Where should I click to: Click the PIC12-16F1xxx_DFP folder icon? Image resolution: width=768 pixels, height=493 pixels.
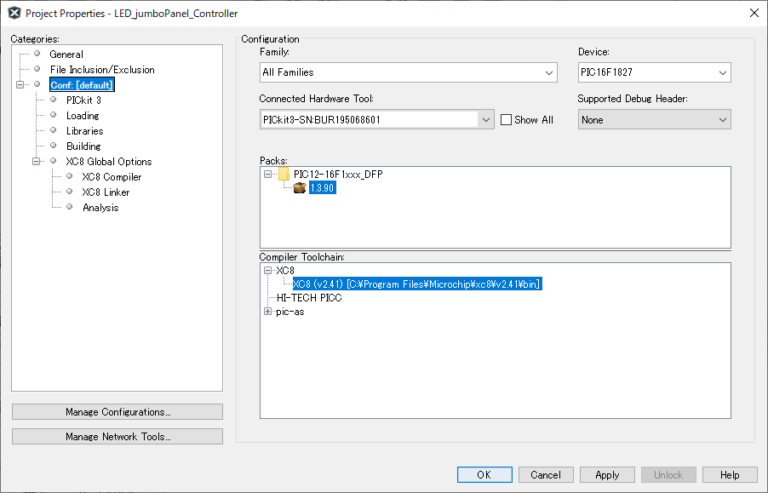(x=284, y=174)
